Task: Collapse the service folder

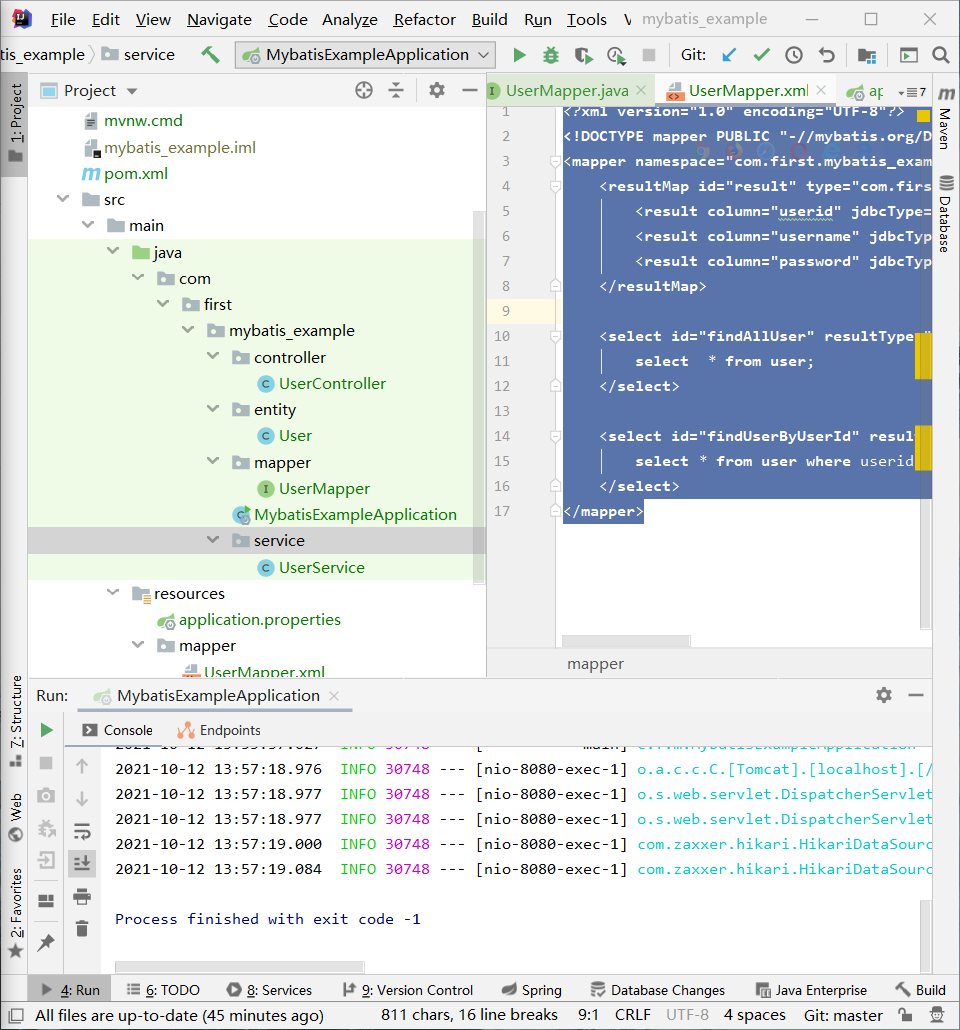Action: point(213,540)
